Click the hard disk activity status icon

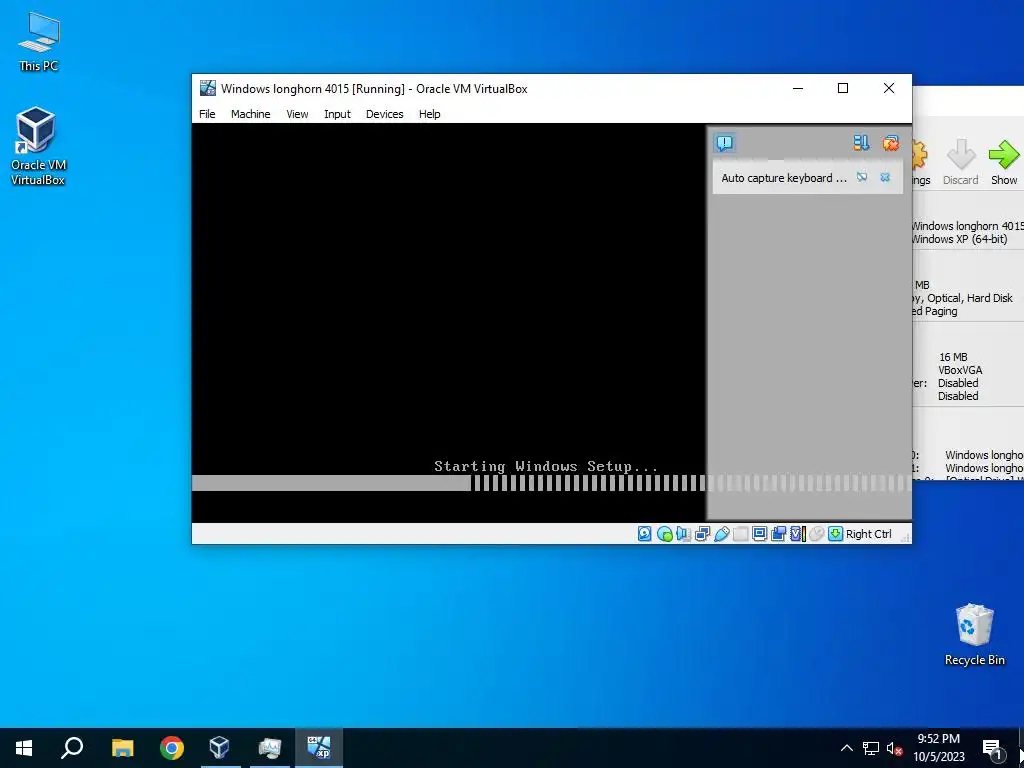coord(645,534)
